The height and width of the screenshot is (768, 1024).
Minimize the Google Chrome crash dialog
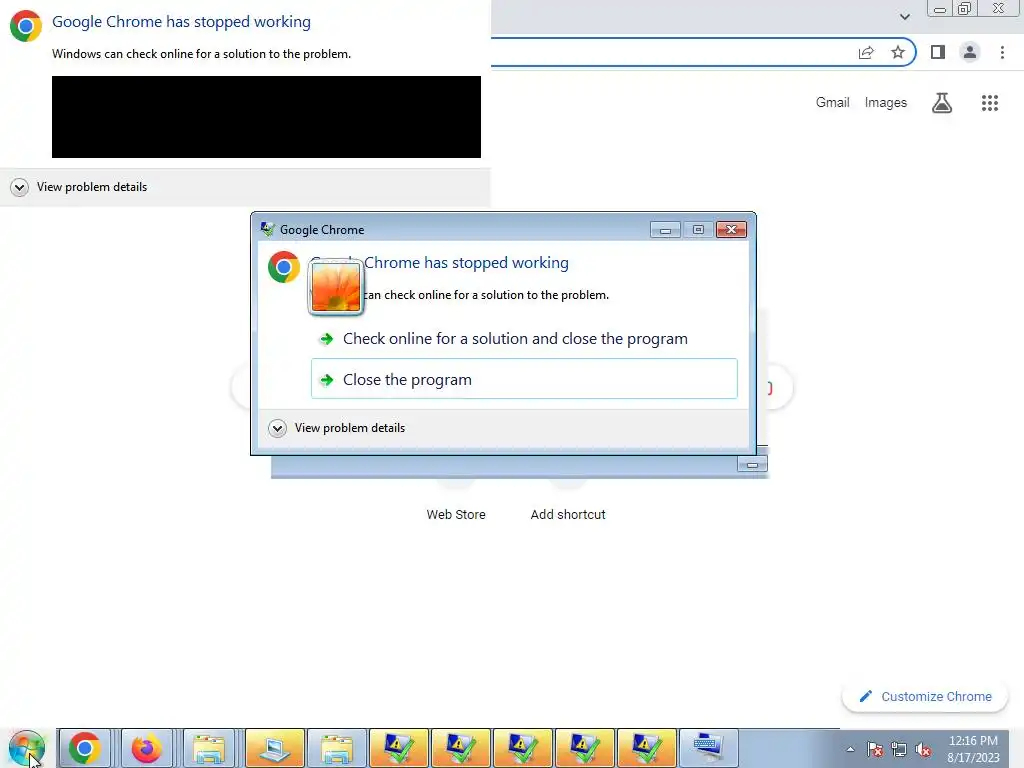(x=665, y=230)
